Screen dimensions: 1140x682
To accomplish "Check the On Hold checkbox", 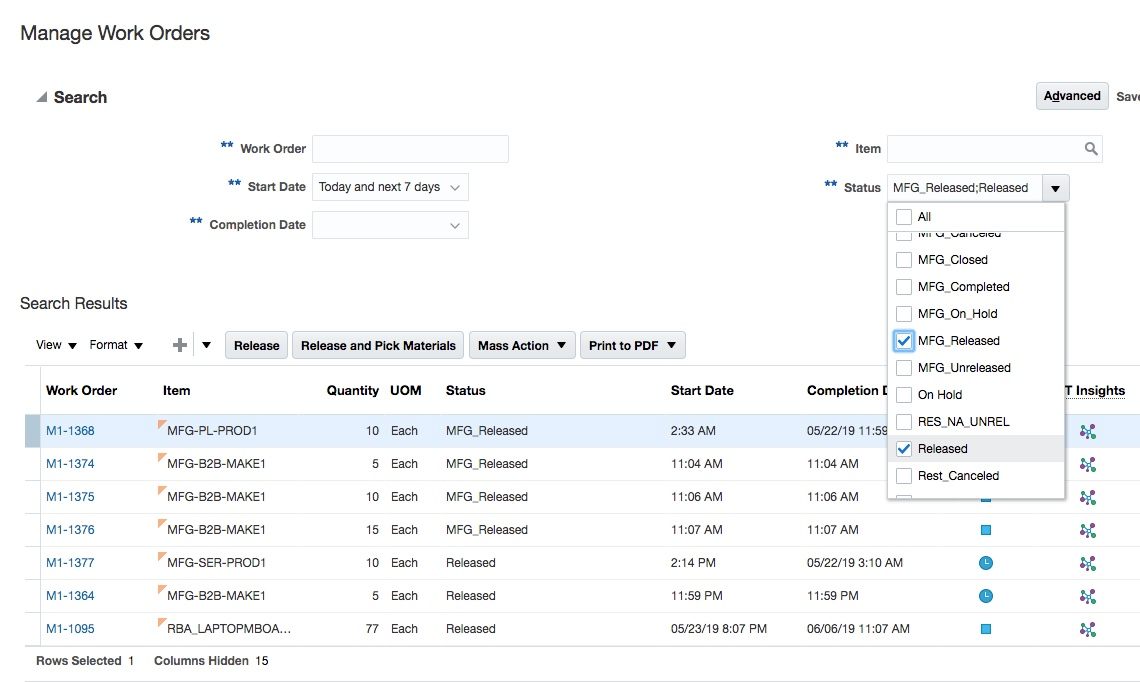I will coord(904,395).
